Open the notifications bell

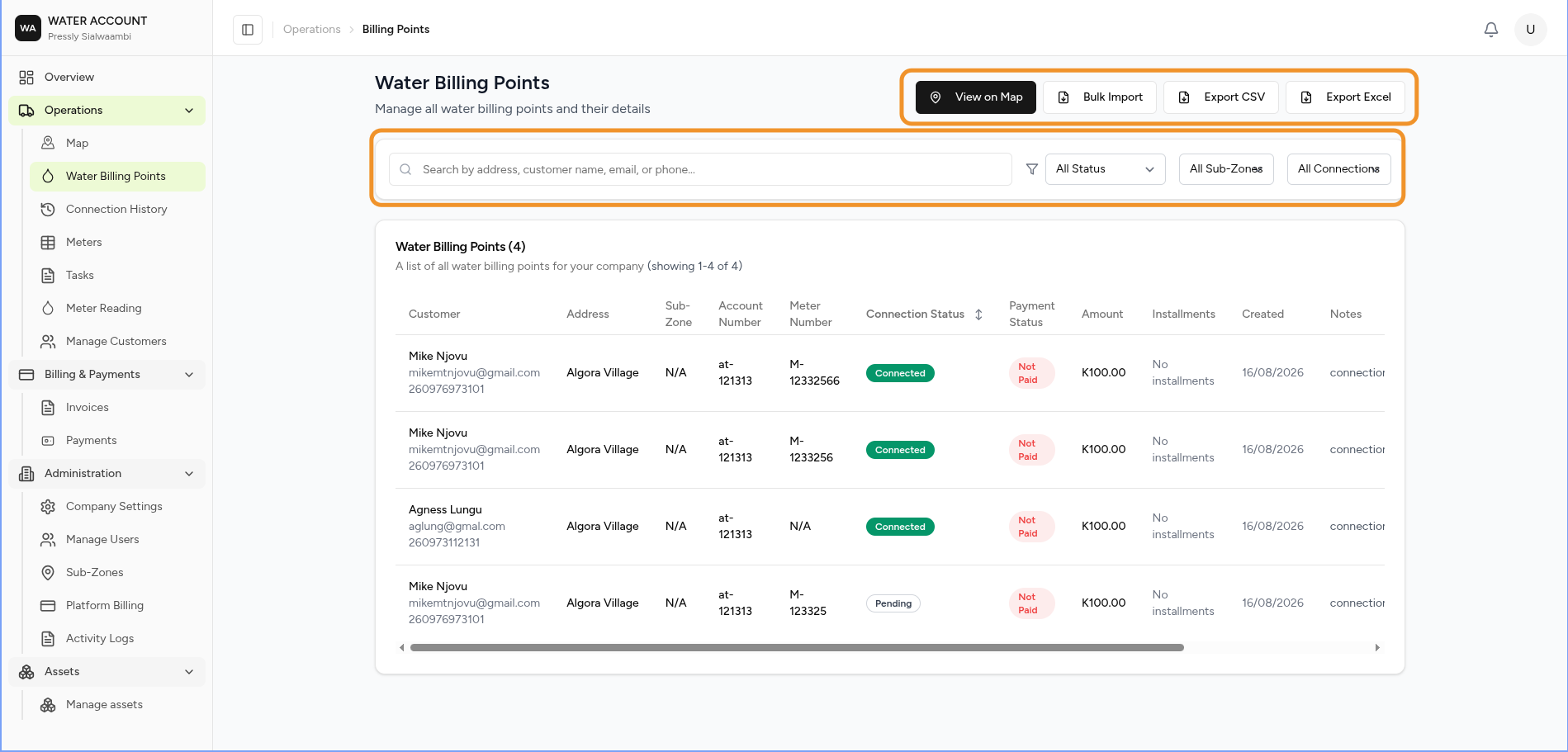(x=1491, y=30)
